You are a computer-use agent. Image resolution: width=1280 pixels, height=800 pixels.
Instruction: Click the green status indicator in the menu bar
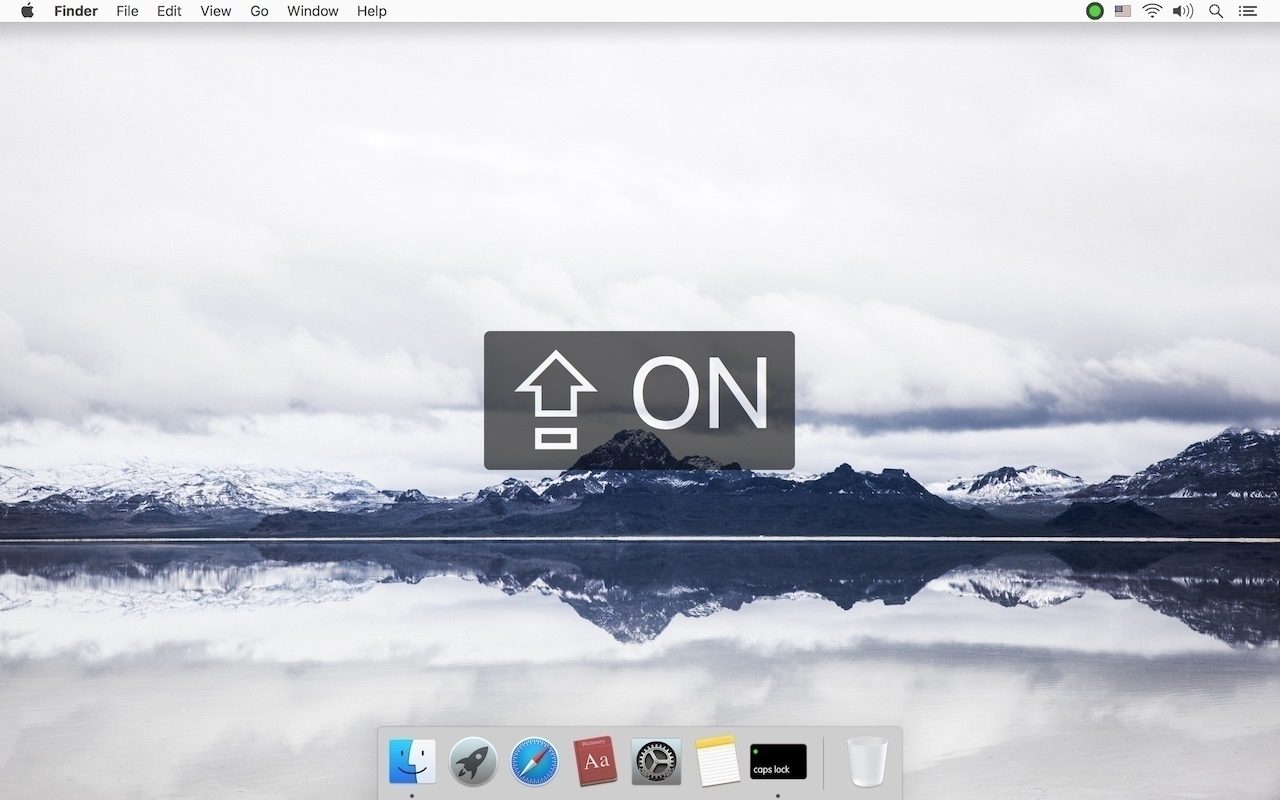[1095, 11]
